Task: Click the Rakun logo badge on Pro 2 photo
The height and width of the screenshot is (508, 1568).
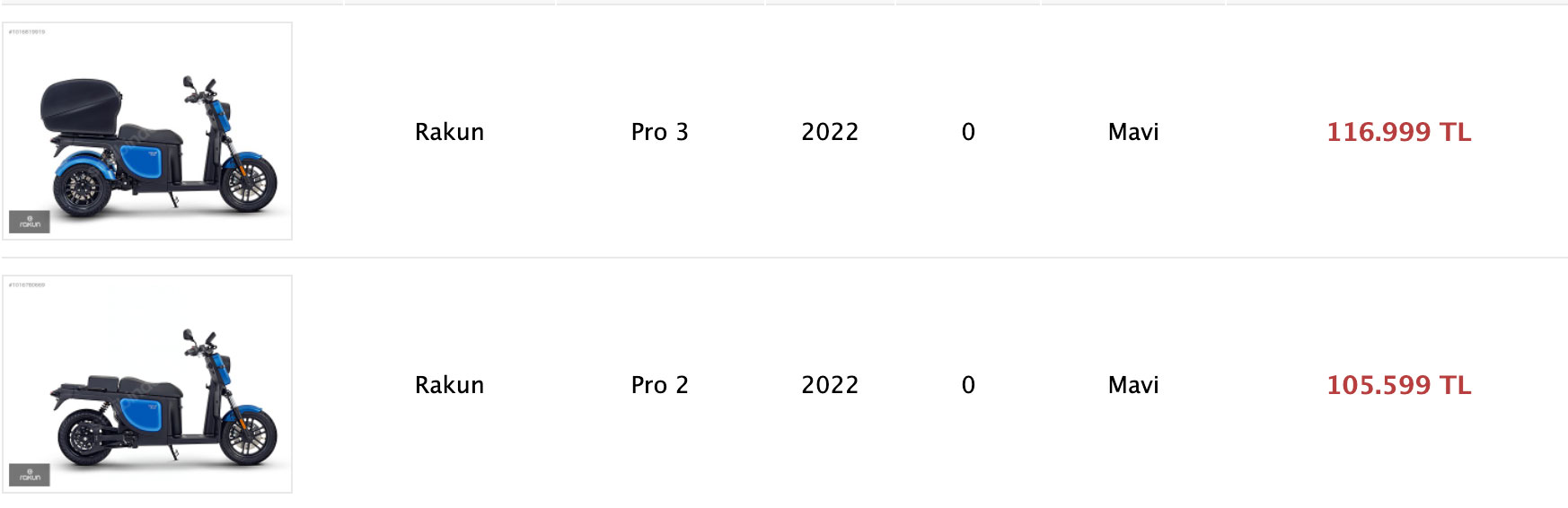Action: pyautogui.click(x=30, y=475)
